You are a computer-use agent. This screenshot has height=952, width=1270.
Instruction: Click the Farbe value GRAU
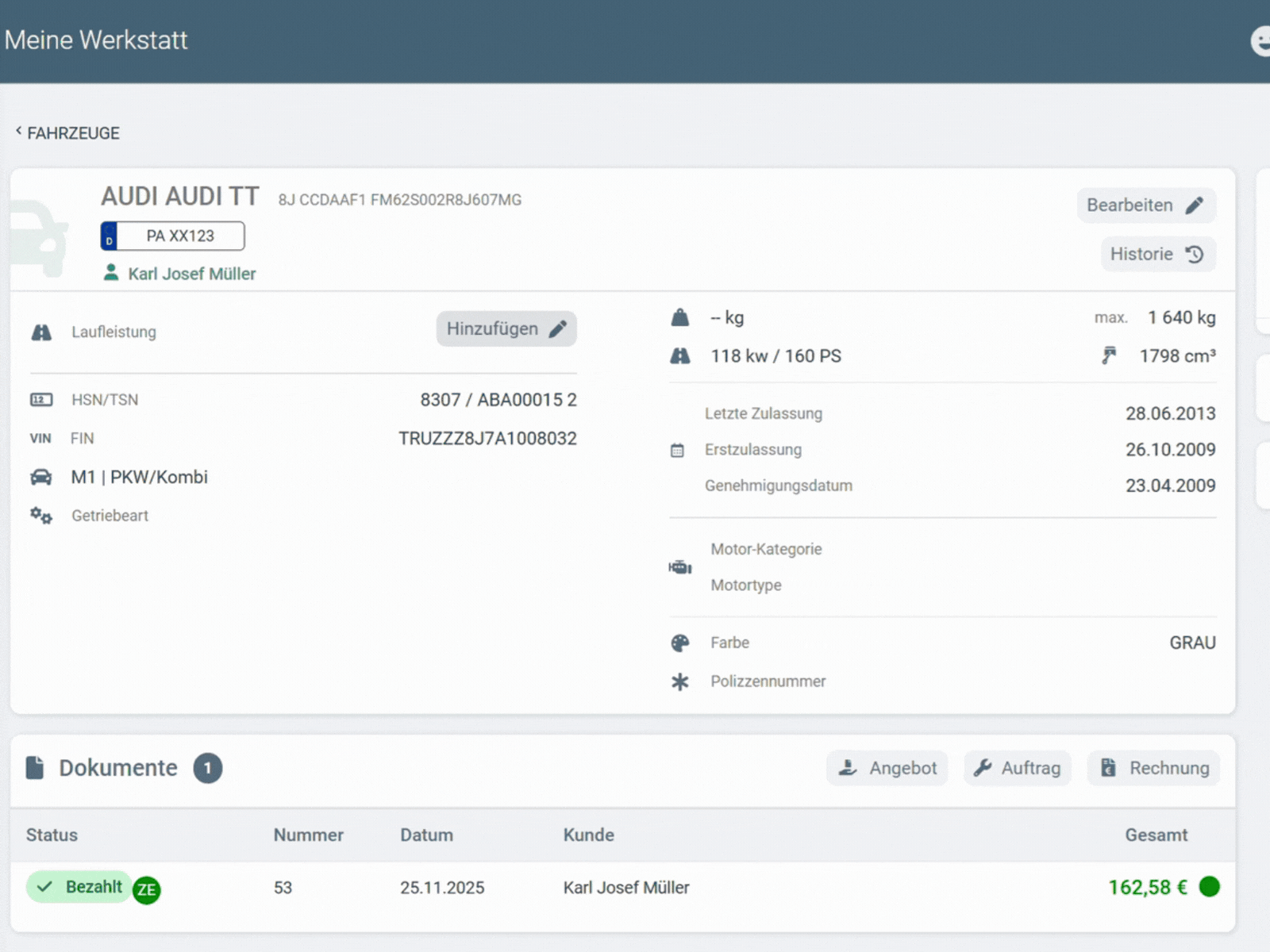coord(1192,643)
